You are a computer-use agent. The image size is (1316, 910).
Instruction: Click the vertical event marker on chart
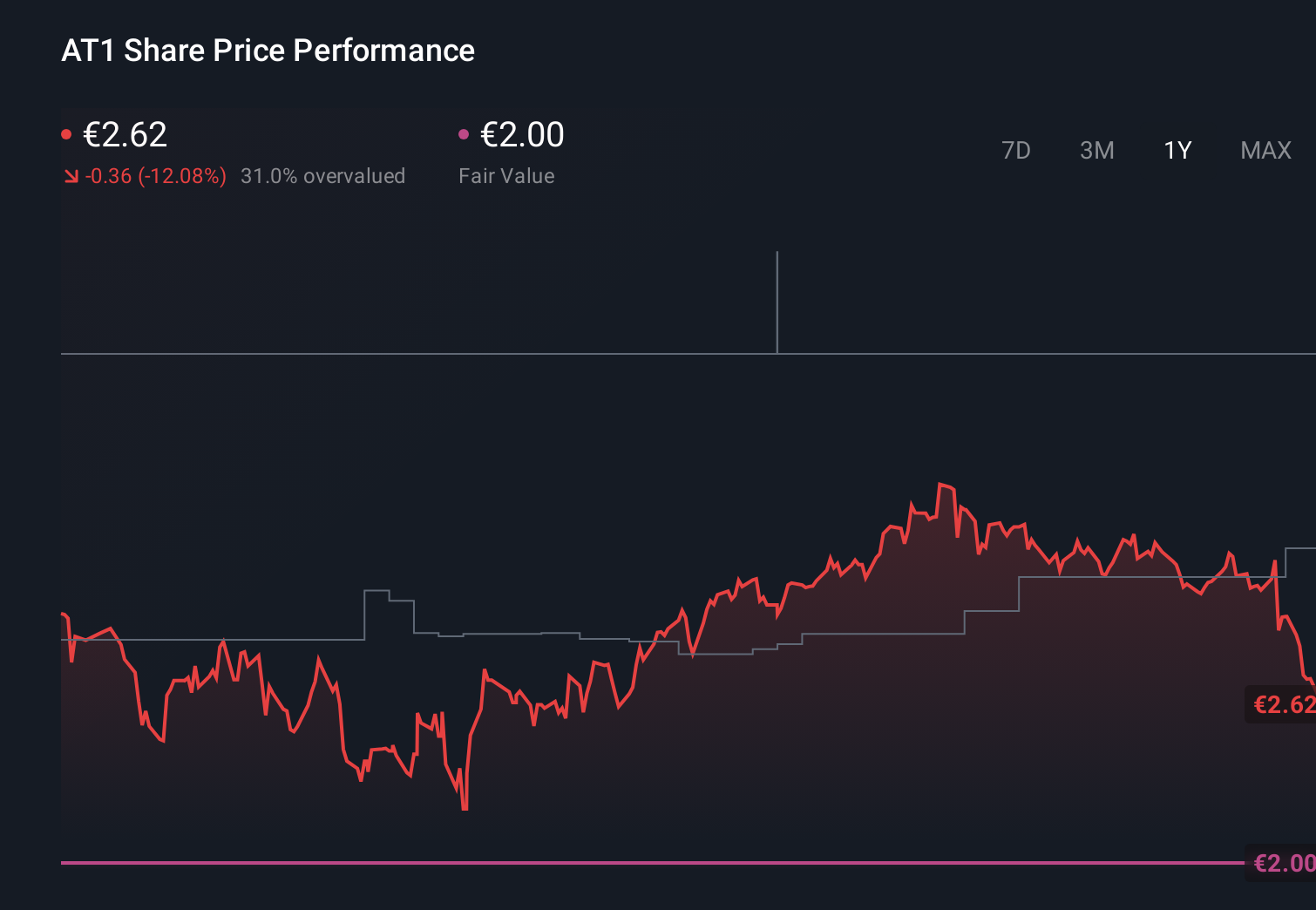(x=777, y=301)
